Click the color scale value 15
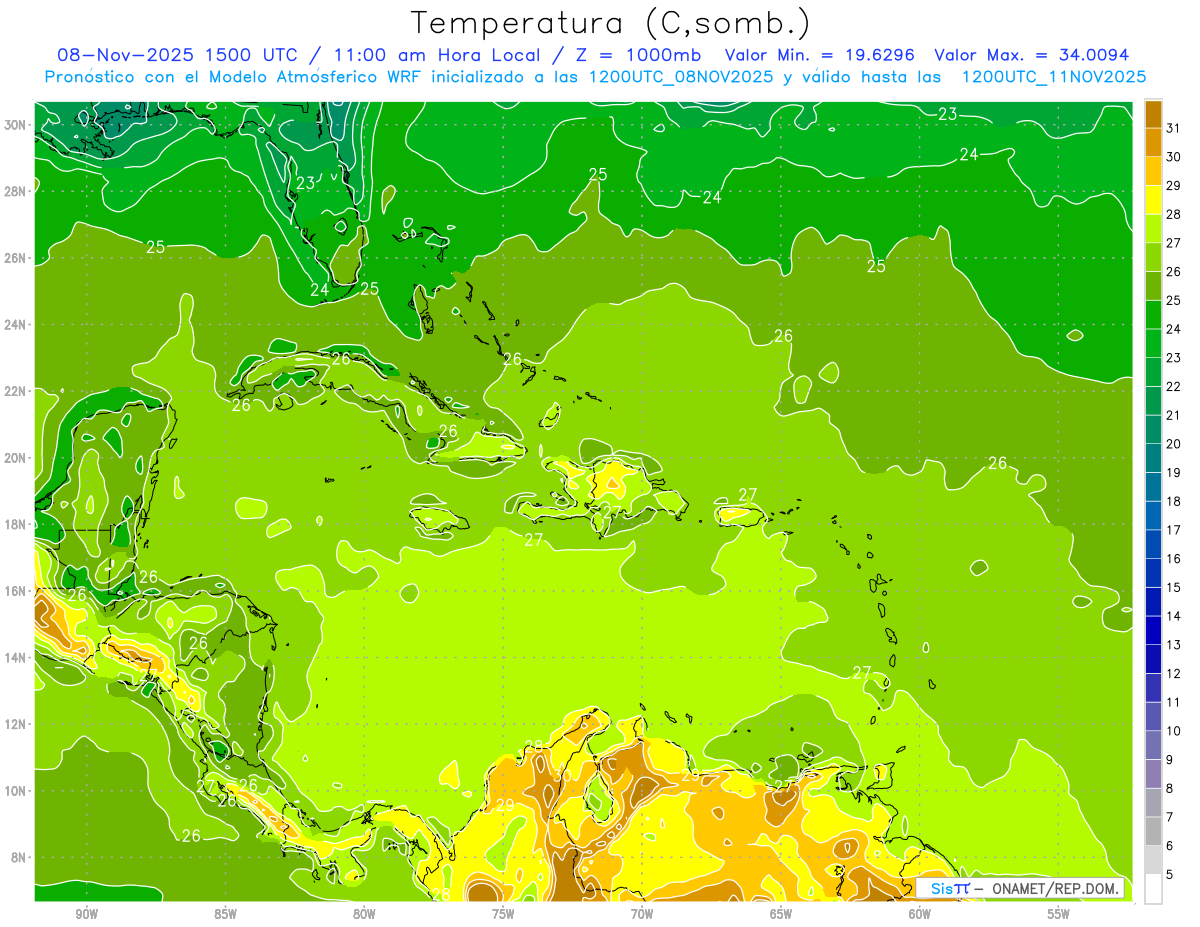 pyautogui.click(x=1173, y=587)
